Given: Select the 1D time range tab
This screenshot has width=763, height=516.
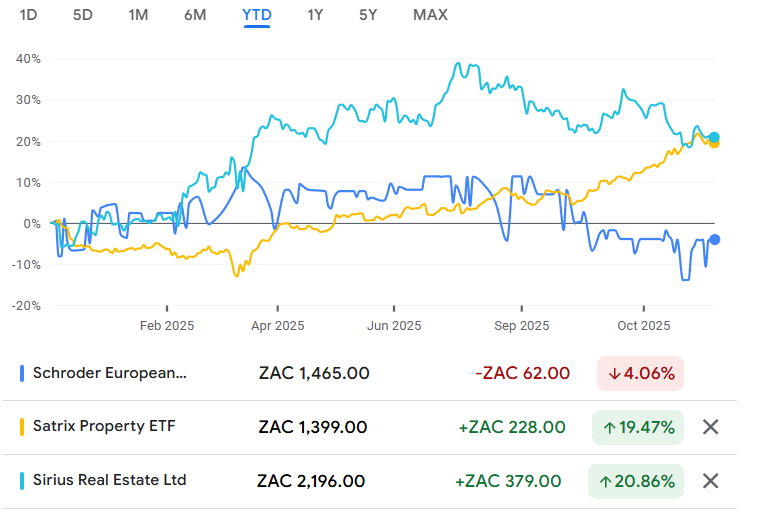Looking at the screenshot, I should (x=29, y=15).
